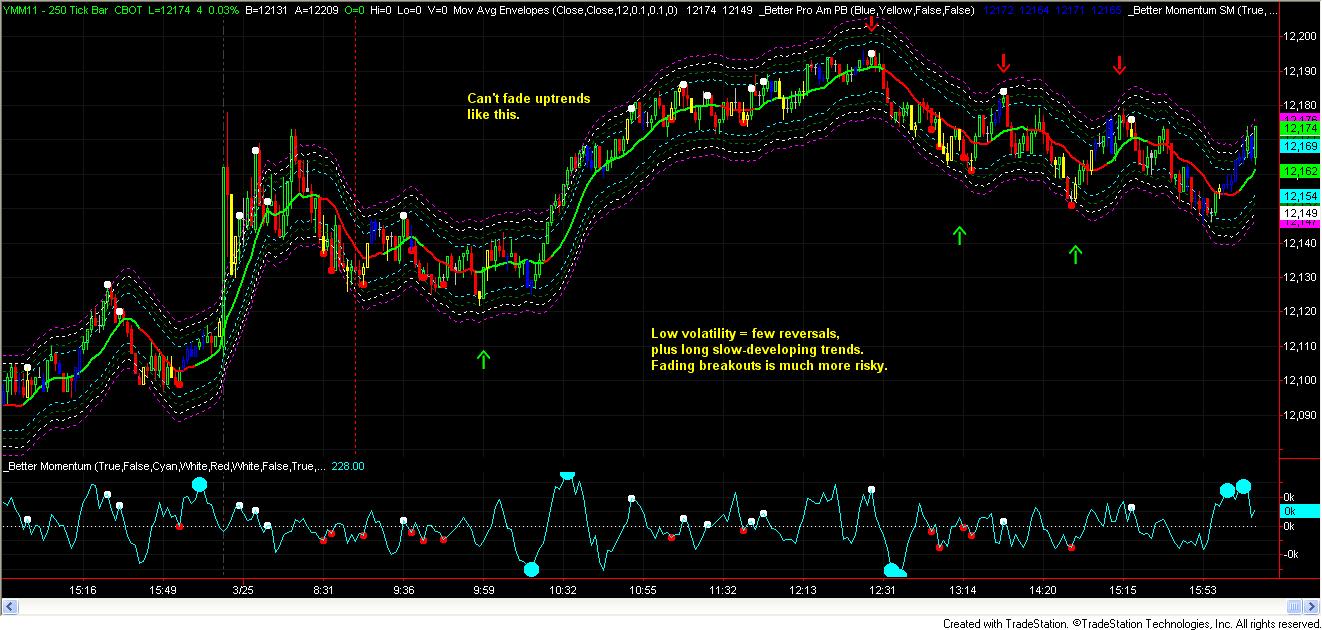Select the YMM11 - 250 Tick Bar symbol label
Image resolution: width=1322 pixels, height=630 pixels.
click(x=54, y=9)
